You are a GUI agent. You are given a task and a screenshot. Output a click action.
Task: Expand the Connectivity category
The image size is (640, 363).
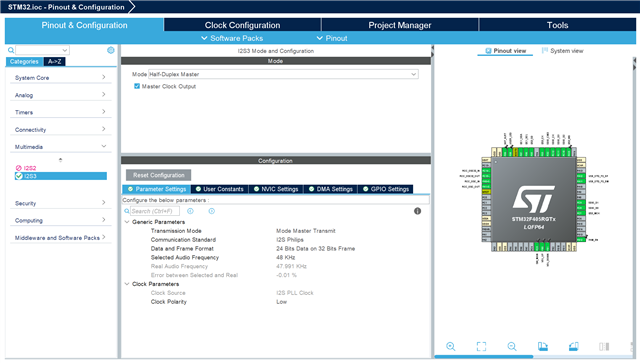point(60,129)
